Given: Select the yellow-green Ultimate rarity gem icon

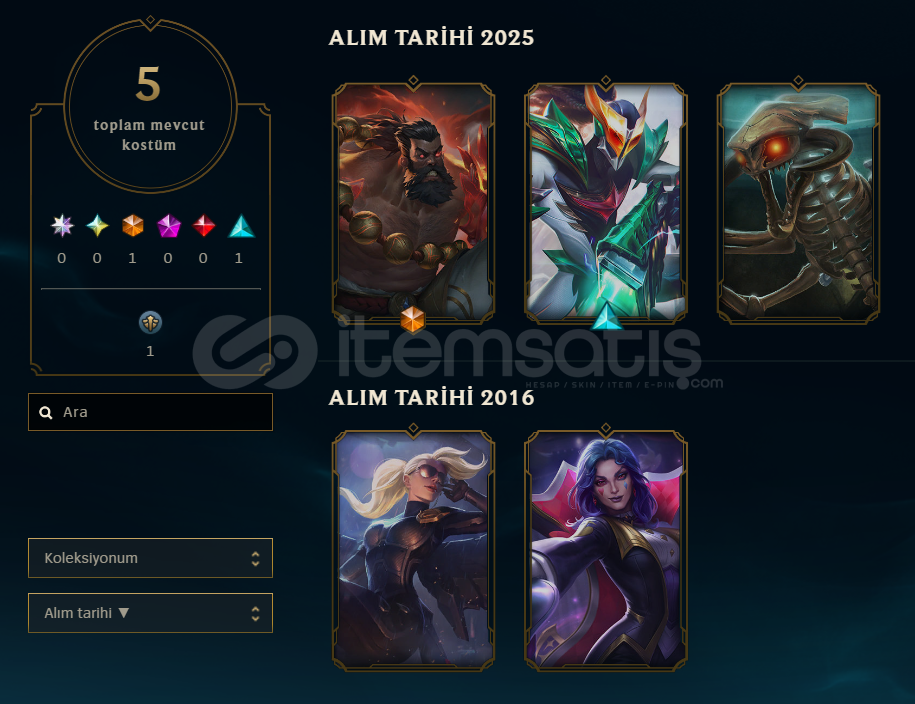Looking at the screenshot, I should coord(97,226).
